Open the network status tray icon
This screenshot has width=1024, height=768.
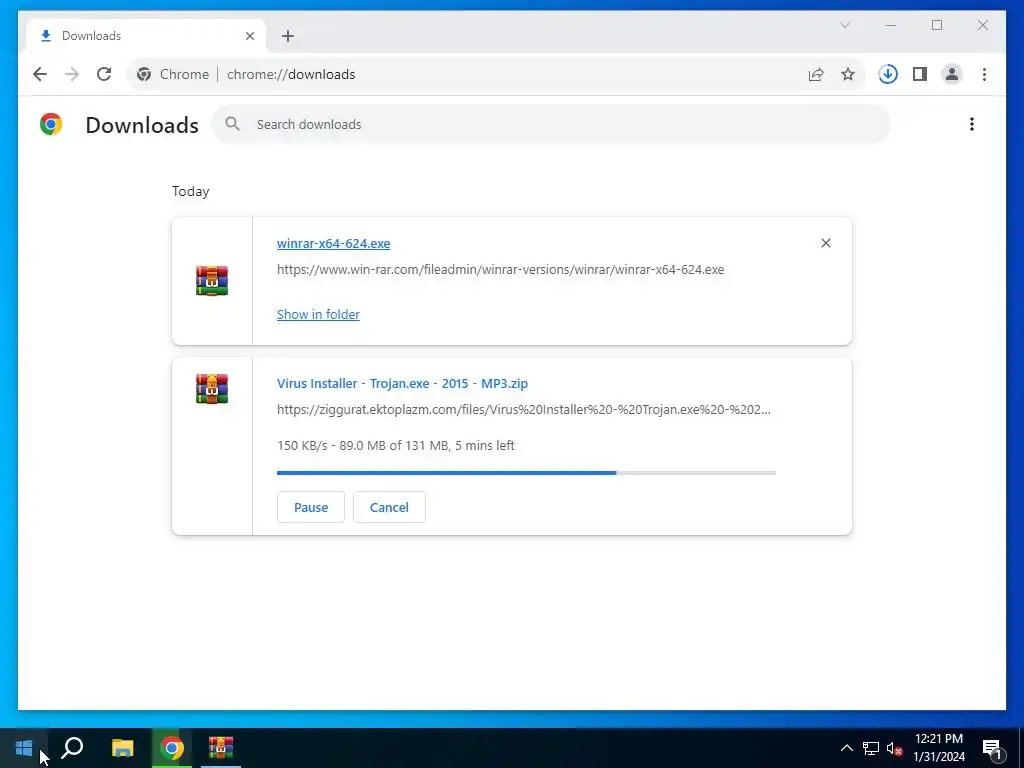pos(871,748)
